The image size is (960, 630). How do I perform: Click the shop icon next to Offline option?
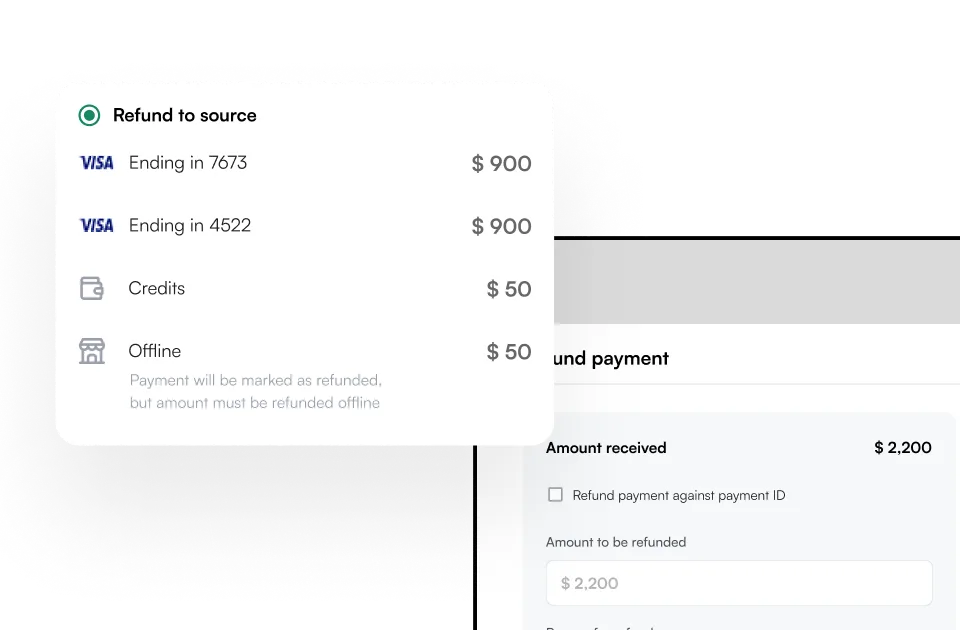(x=92, y=351)
